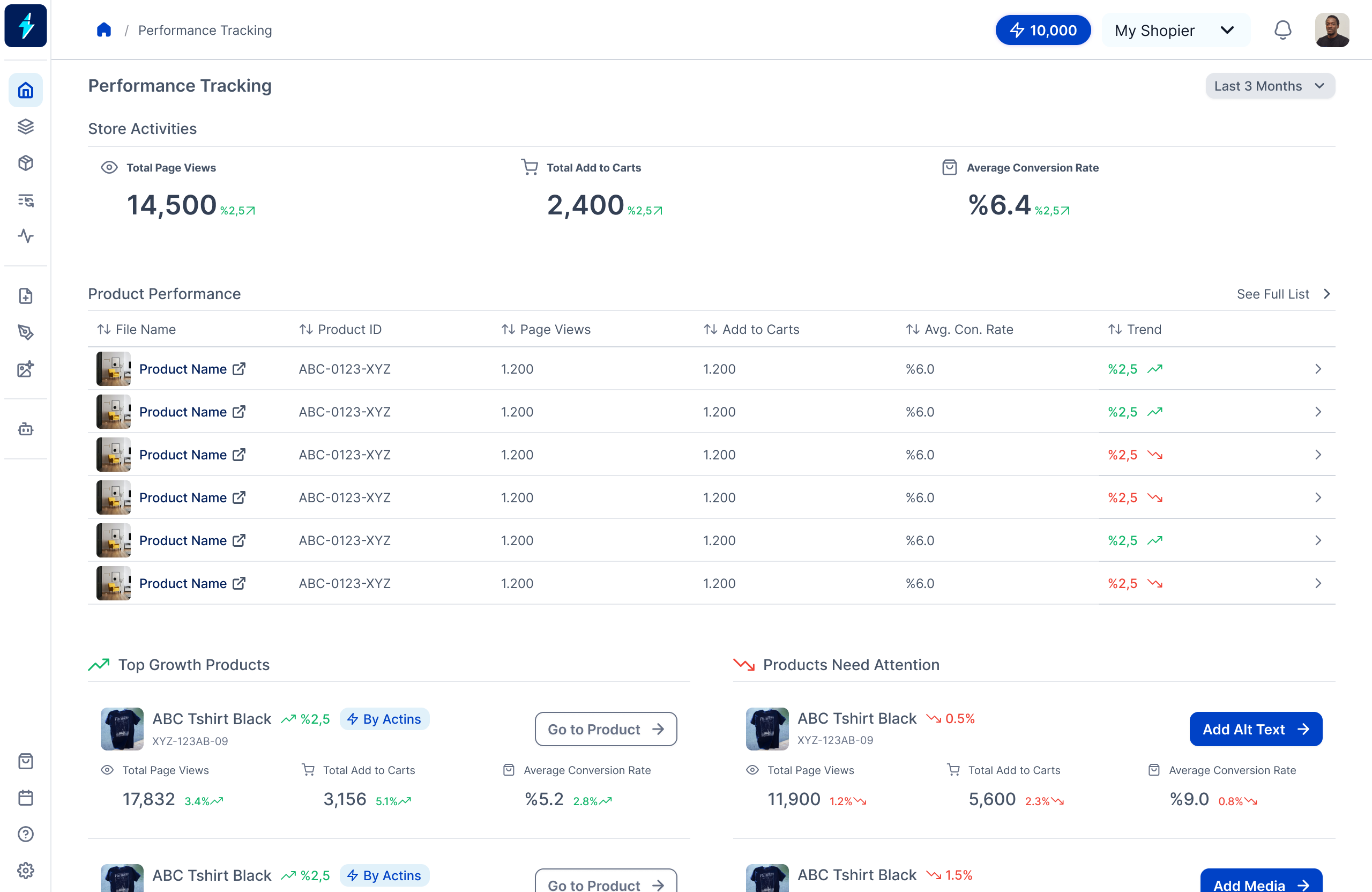Click By Actins badge in second growth card

point(384,875)
